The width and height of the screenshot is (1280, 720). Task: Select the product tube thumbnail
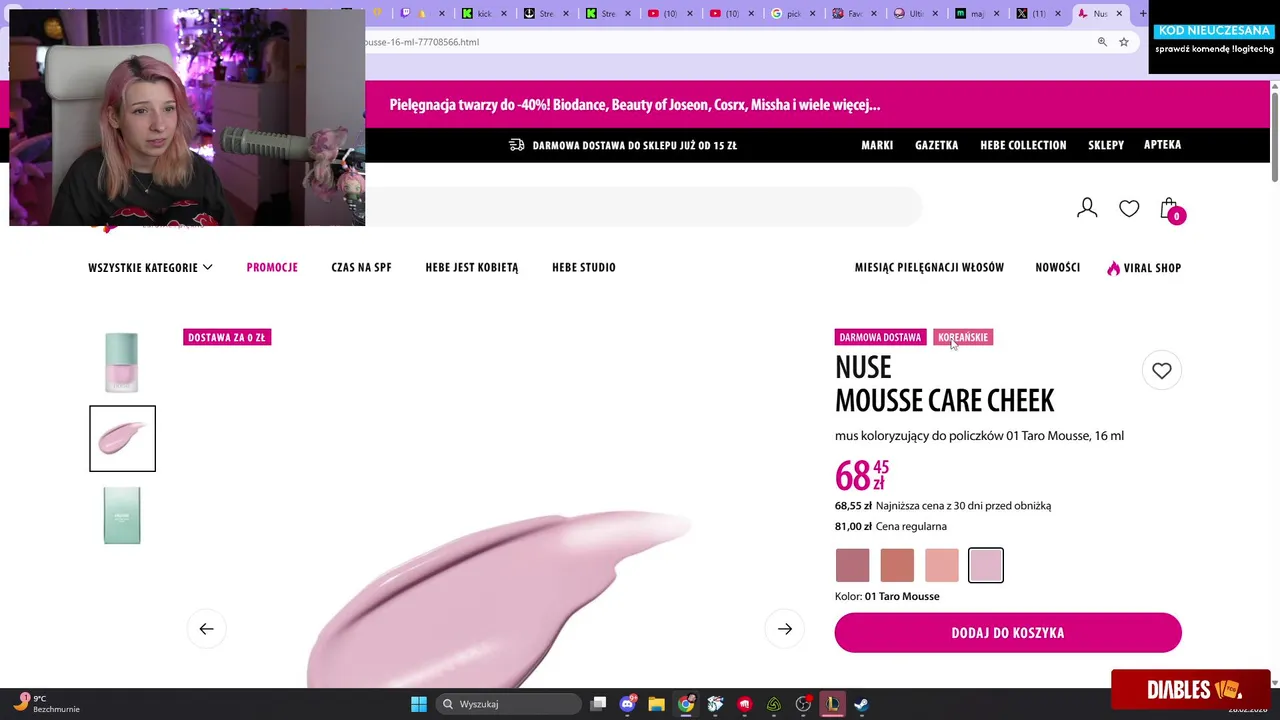[122, 362]
